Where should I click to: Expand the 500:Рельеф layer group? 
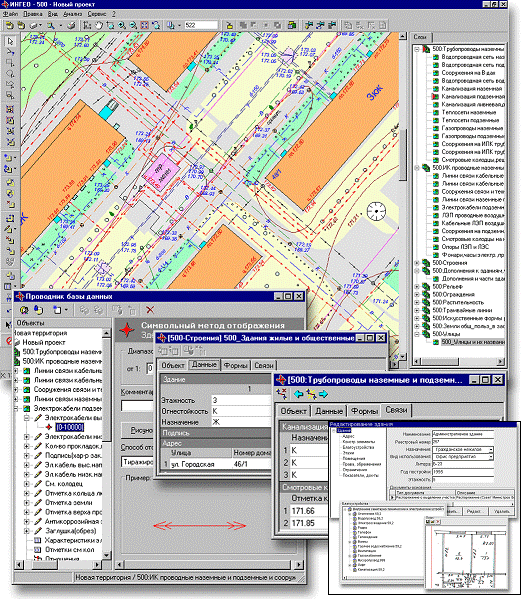coord(417,287)
